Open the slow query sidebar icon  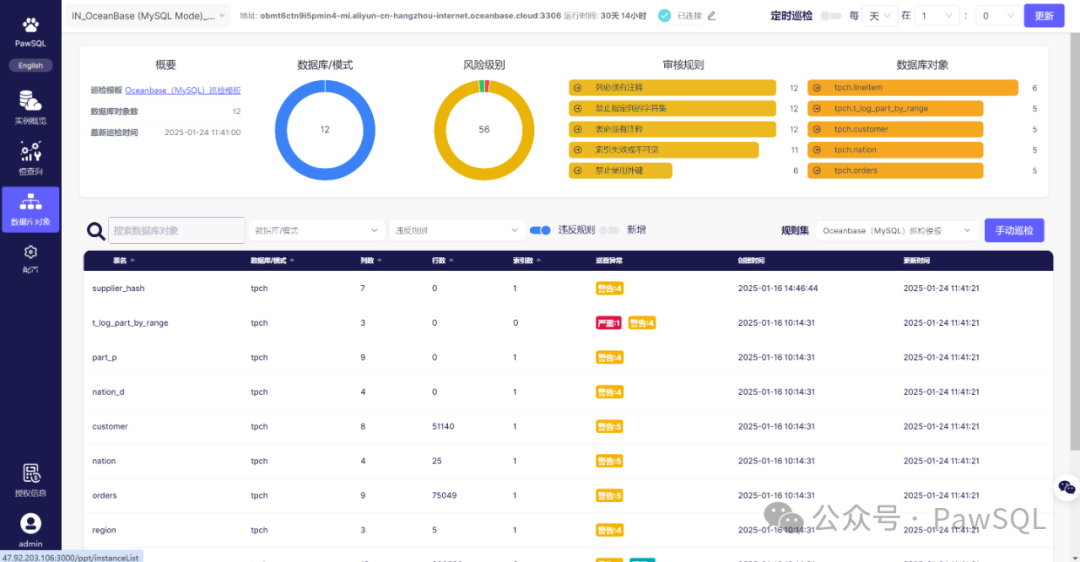(30, 151)
